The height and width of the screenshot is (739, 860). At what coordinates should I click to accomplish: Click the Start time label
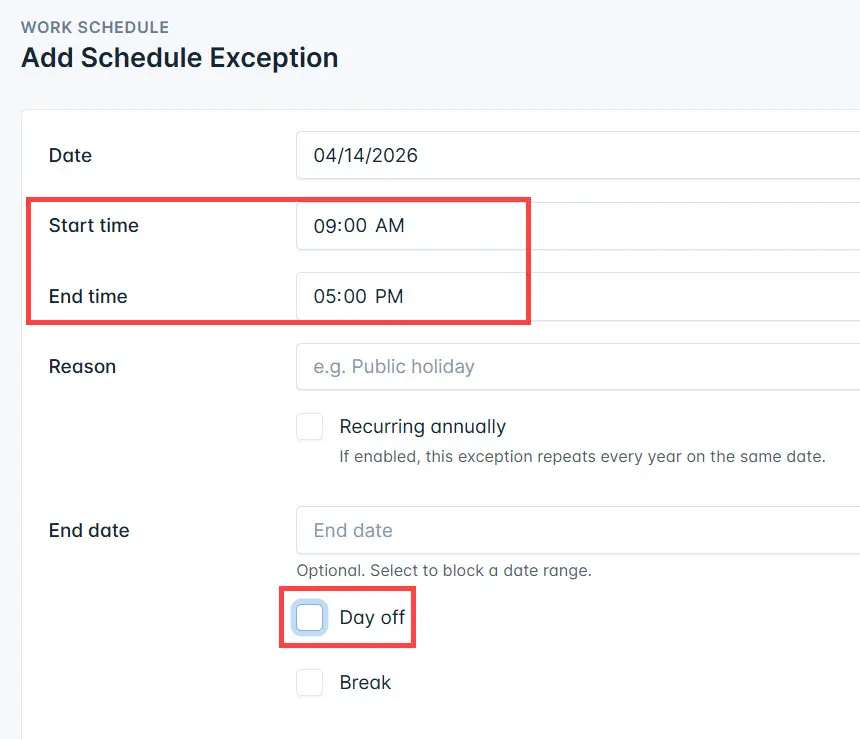tap(94, 226)
